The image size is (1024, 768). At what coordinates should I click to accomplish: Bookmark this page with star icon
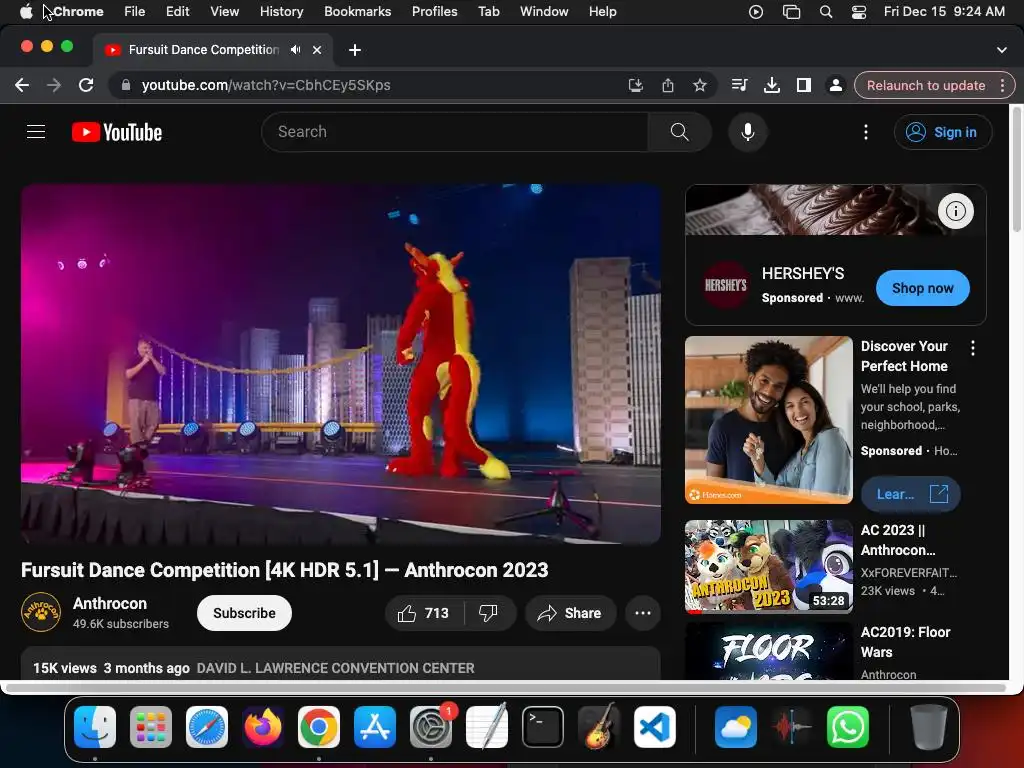[699, 85]
